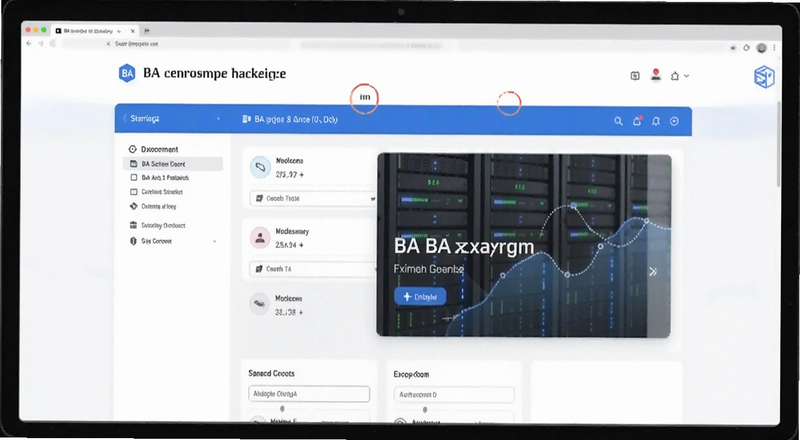Image resolution: width=800 pixels, height=440 pixels.
Task: Open the blue cube icon at browser right edge
Action: click(764, 77)
